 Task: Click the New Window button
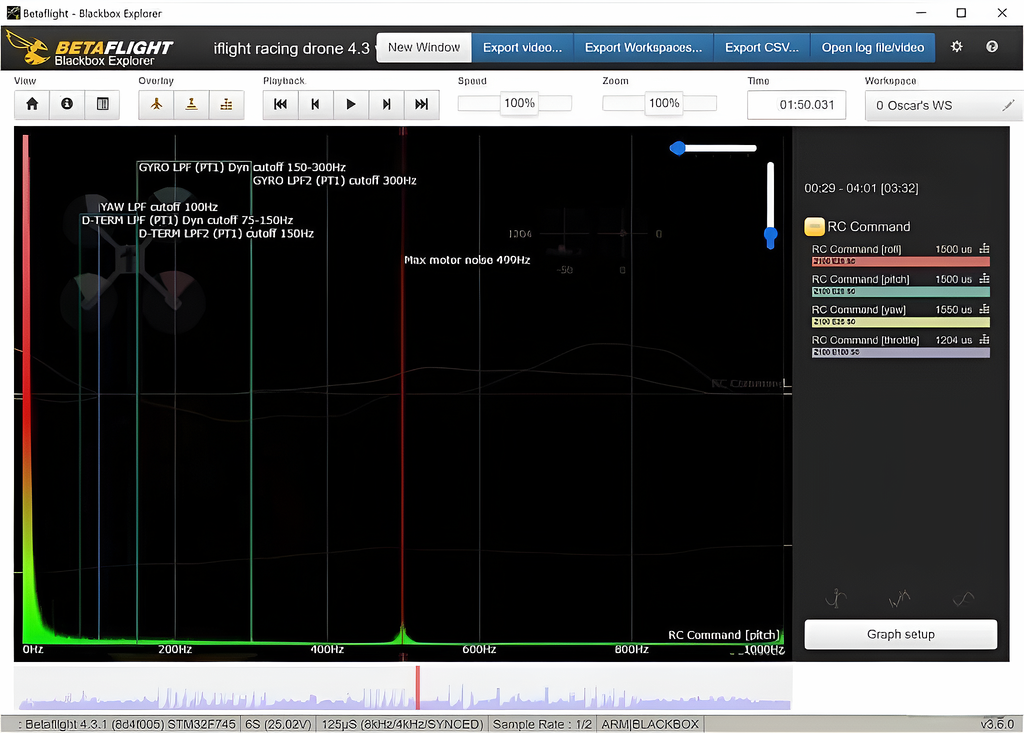[x=424, y=48]
